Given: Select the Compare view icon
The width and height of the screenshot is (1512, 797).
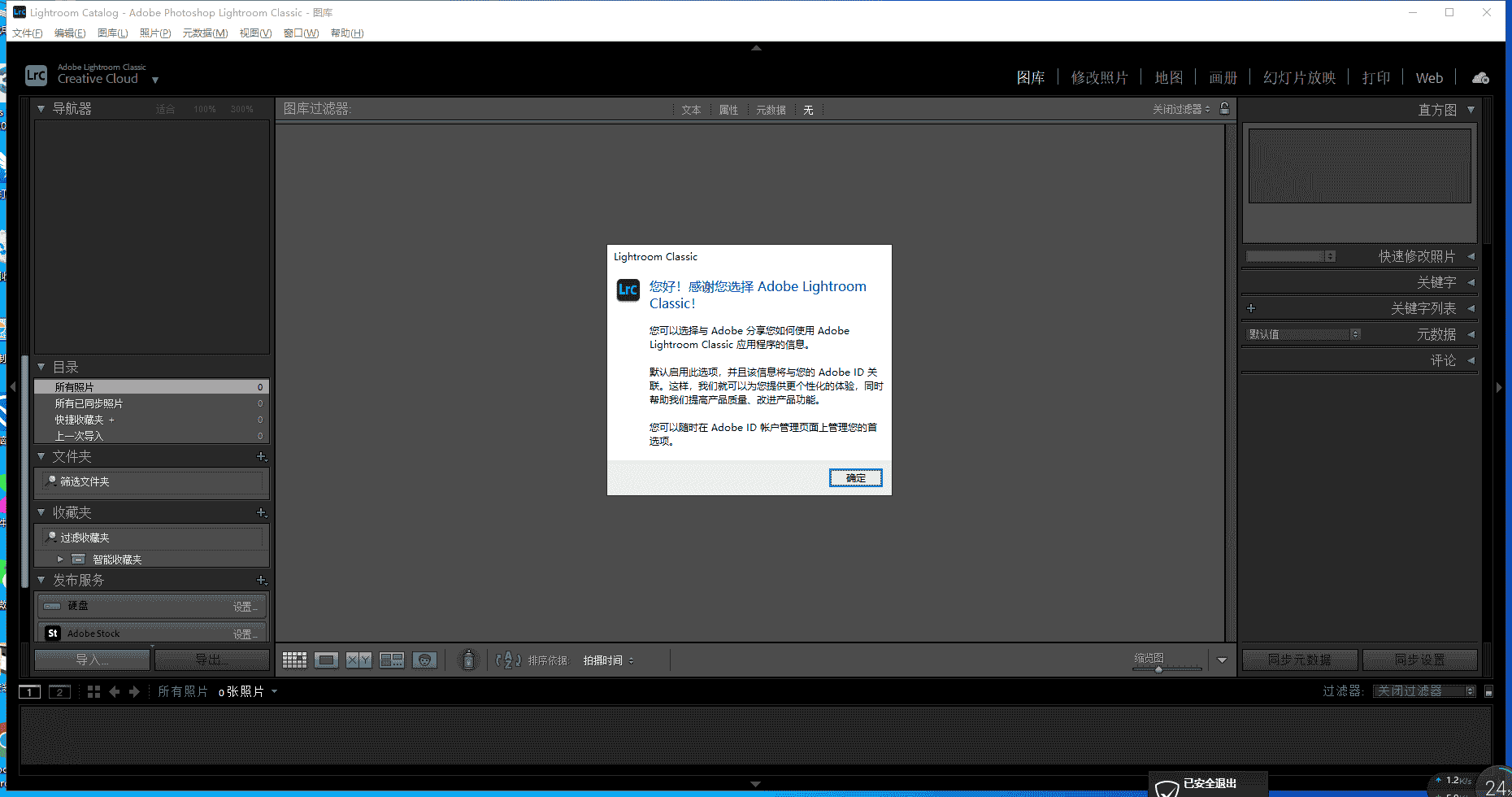Looking at the screenshot, I should click(358, 660).
